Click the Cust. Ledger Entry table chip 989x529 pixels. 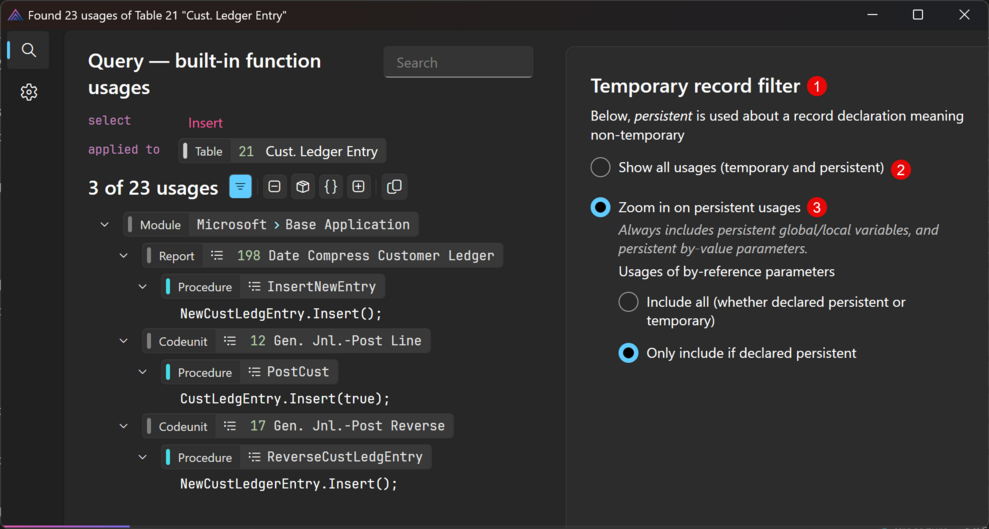(x=283, y=152)
